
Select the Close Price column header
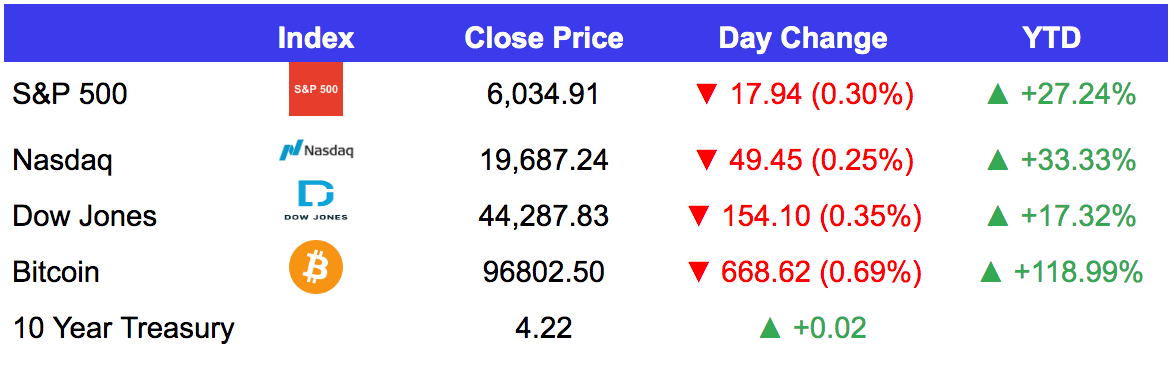[x=544, y=37]
